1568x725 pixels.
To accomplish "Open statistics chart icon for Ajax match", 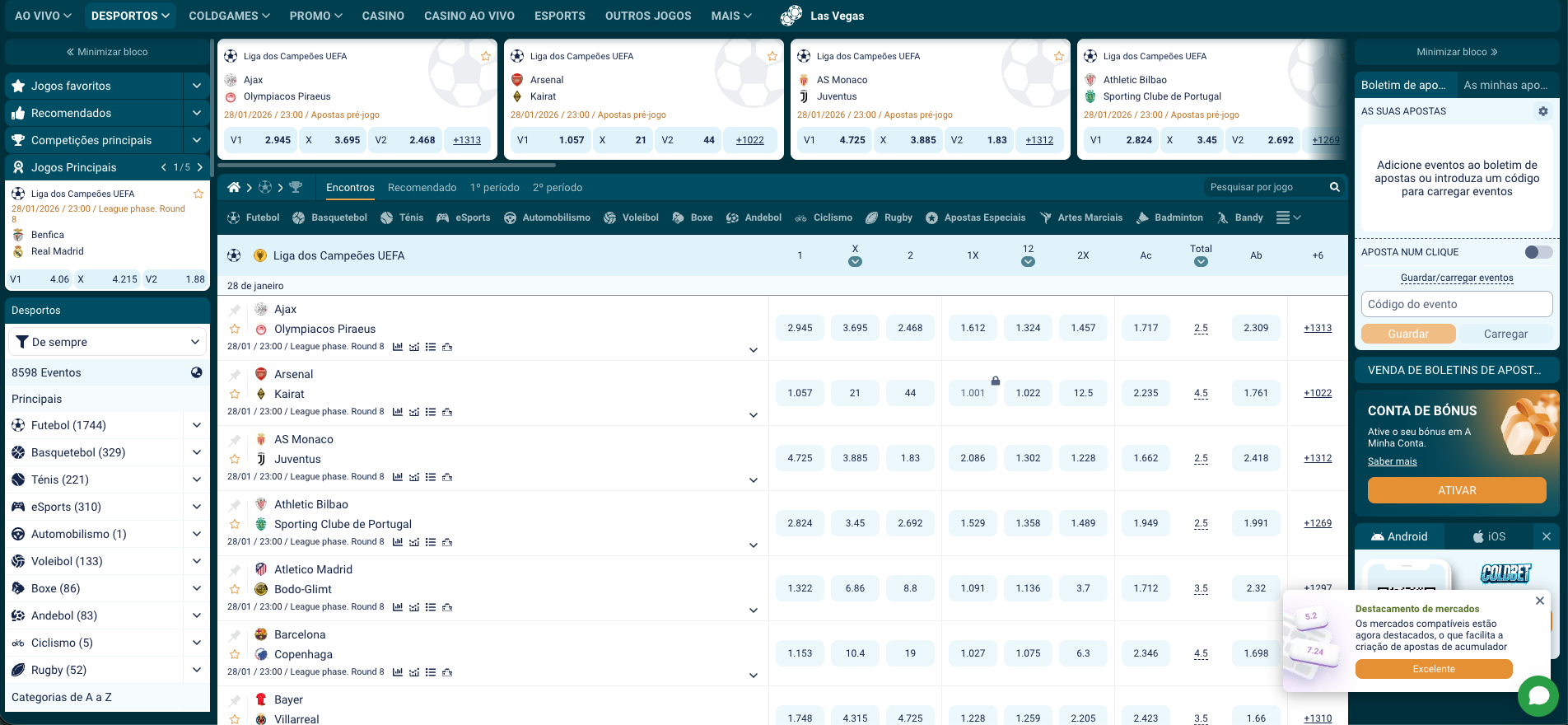I will click(x=398, y=347).
